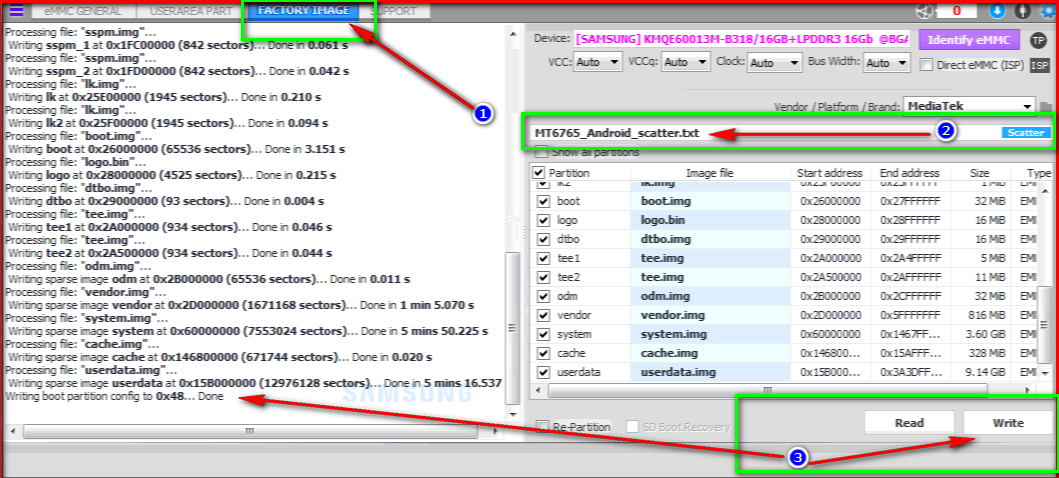Click the dark ISP square icon
Viewport: 1059px width, 478px height.
pyautogui.click(x=1040, y=65)
